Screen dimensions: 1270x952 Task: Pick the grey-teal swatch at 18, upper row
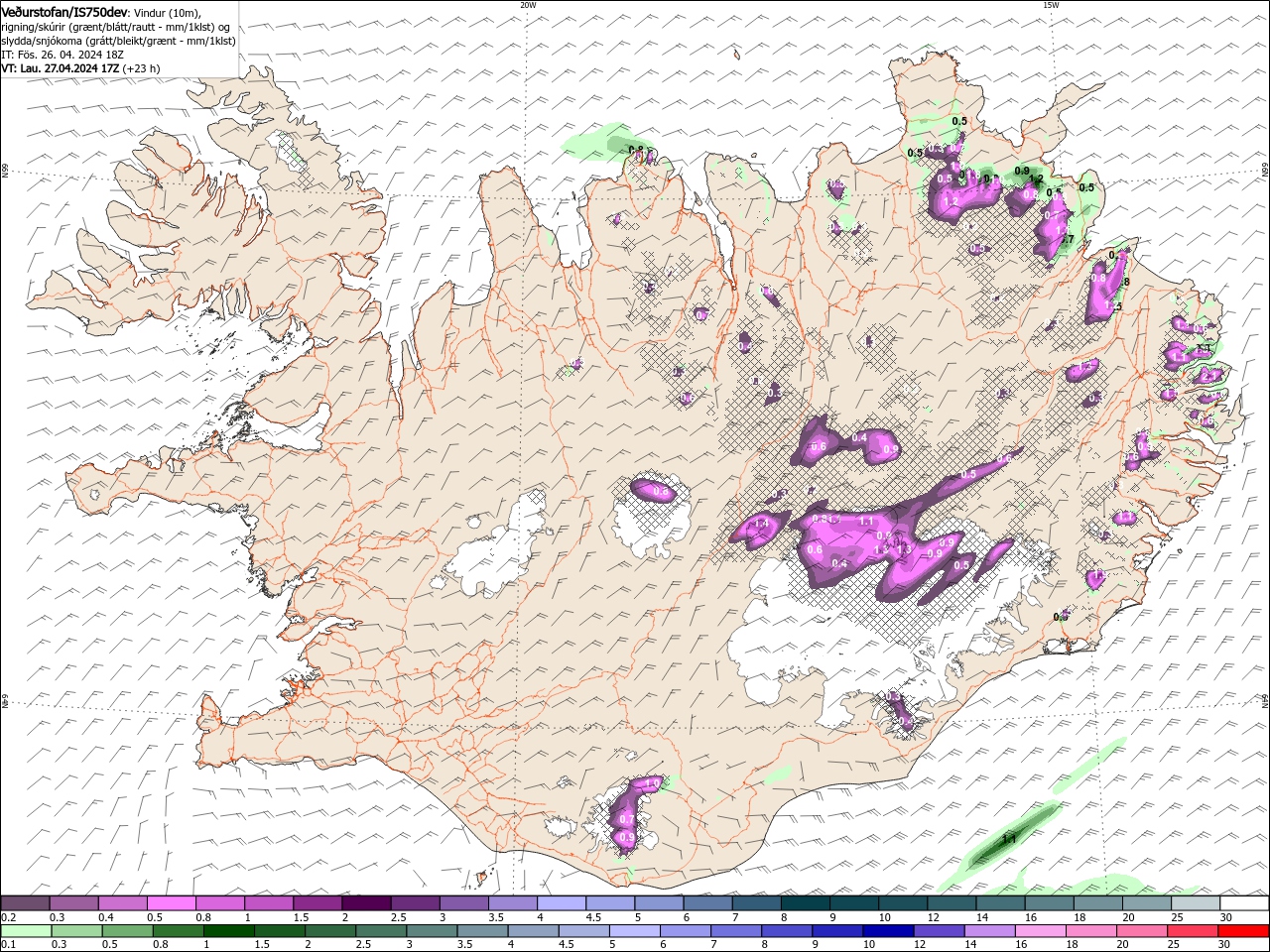coord(1097,903)
